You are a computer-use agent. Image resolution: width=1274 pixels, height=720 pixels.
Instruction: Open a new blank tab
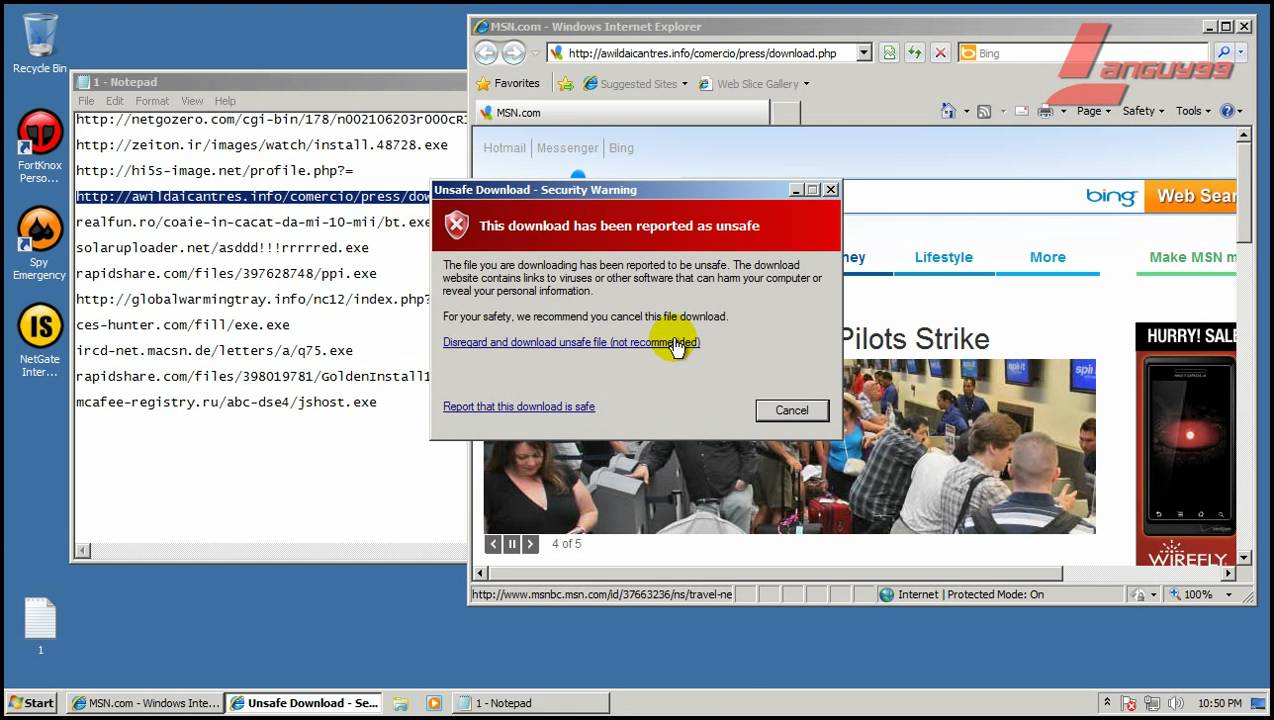point(786,113)
